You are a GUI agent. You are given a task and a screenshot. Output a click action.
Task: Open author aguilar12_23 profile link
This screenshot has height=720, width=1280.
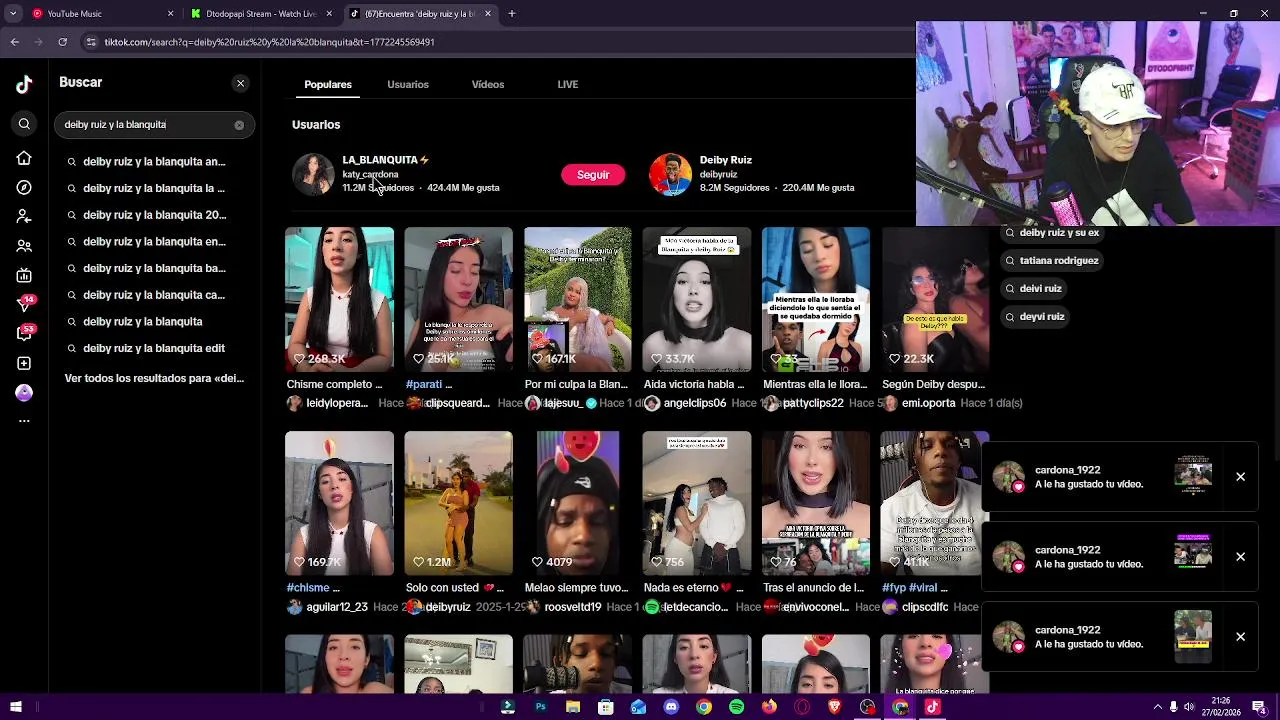(x=336, y=607)
